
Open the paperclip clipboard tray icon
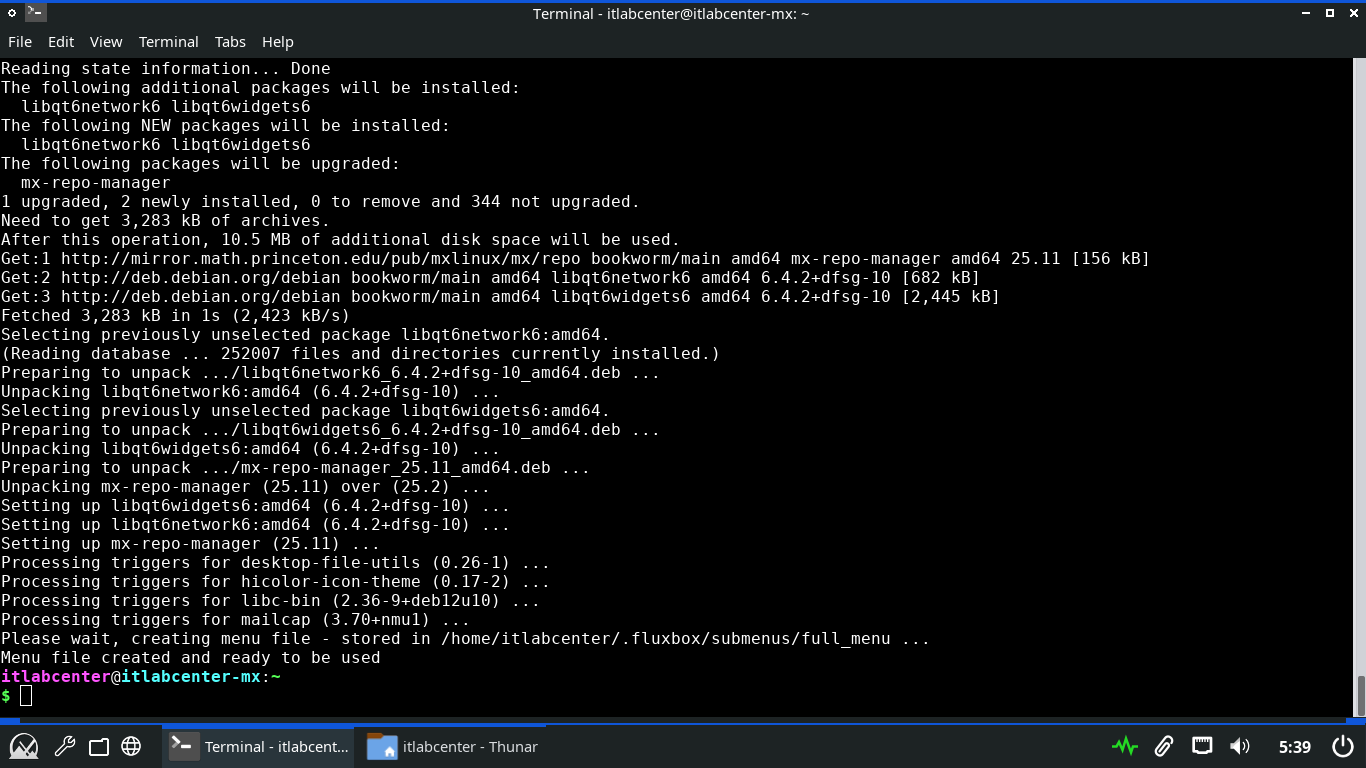tap(1163, 746)
